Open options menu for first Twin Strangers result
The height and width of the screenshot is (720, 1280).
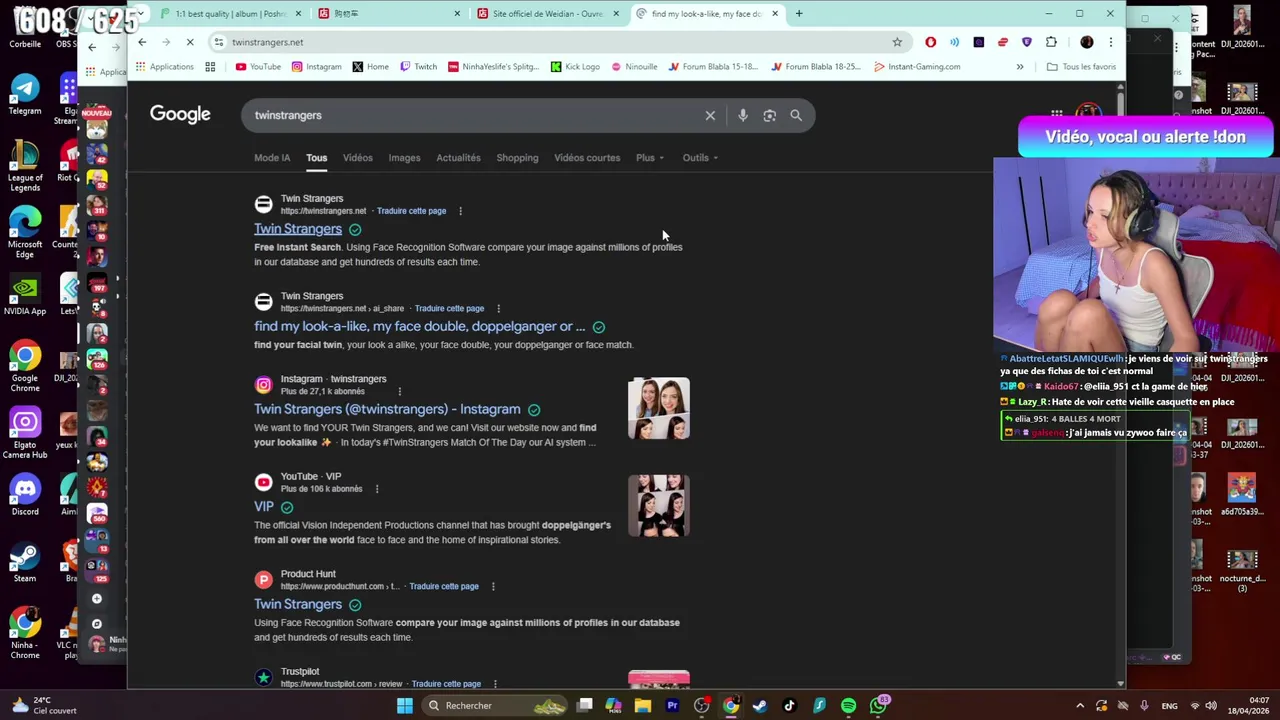click(460, 211)
